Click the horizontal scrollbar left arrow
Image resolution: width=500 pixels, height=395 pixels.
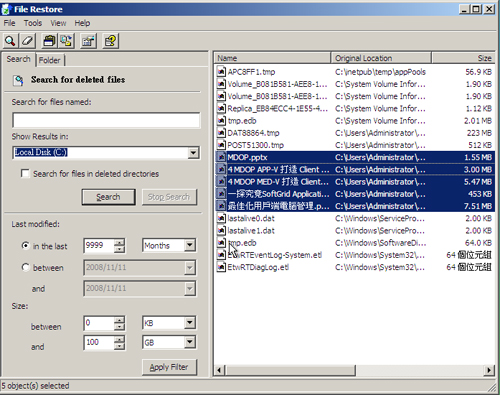point(220,370)
